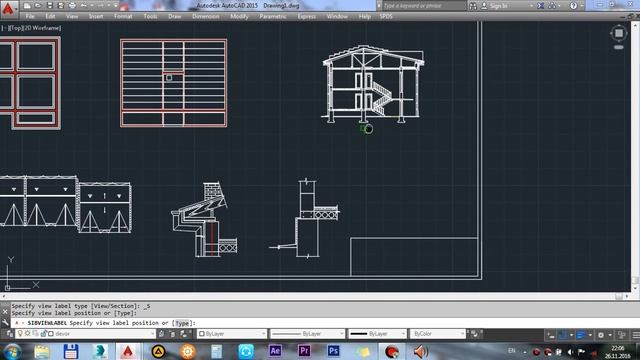
Task: Open Photoshop from the taskbar
Action: coord(333,351)
